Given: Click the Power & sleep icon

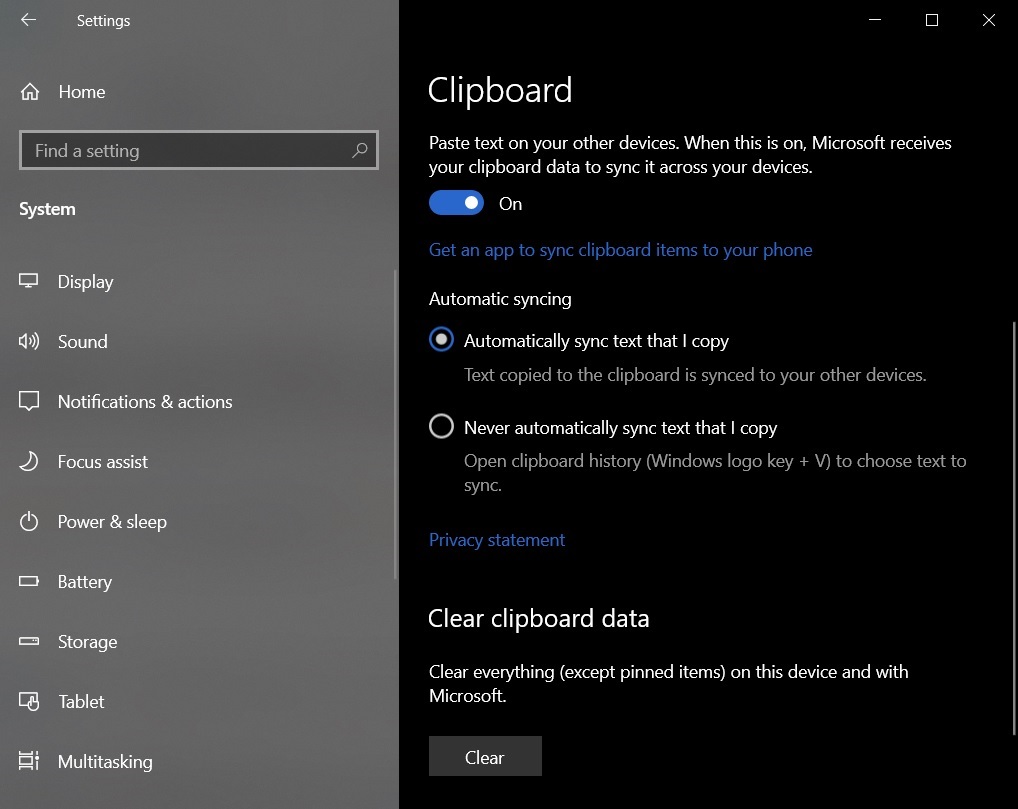Looking at the screenshot, I should 29,521.
